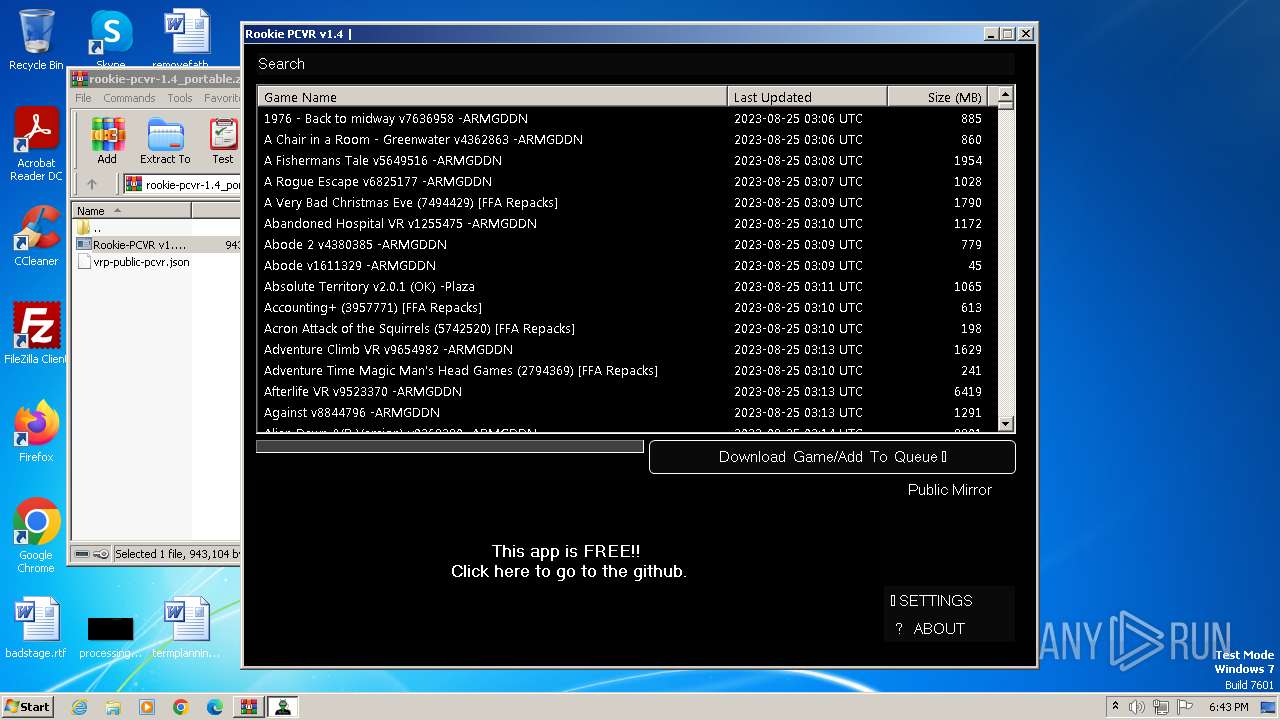Select Acron Attack of the Squirrels row
The width and height of the screenshot is (1280, 720).
[x=627, y=328]
